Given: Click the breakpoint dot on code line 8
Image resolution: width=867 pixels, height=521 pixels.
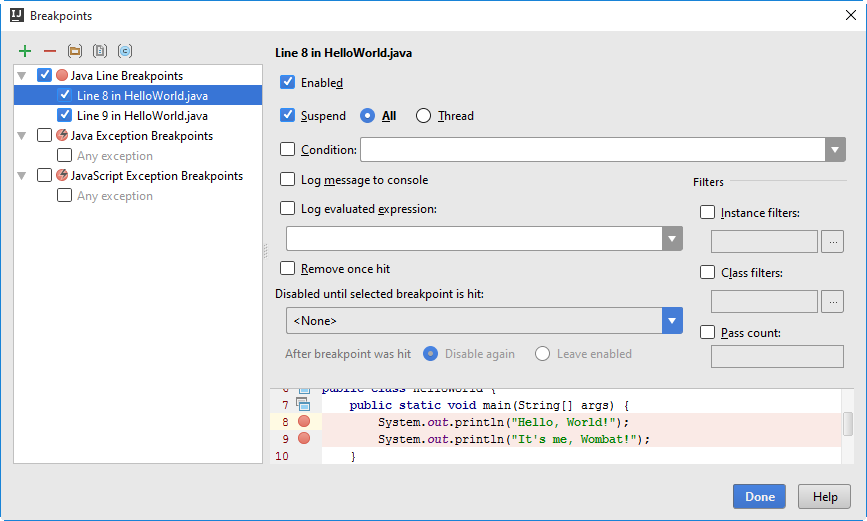Looking at the screenshot, I should point(304,421).
